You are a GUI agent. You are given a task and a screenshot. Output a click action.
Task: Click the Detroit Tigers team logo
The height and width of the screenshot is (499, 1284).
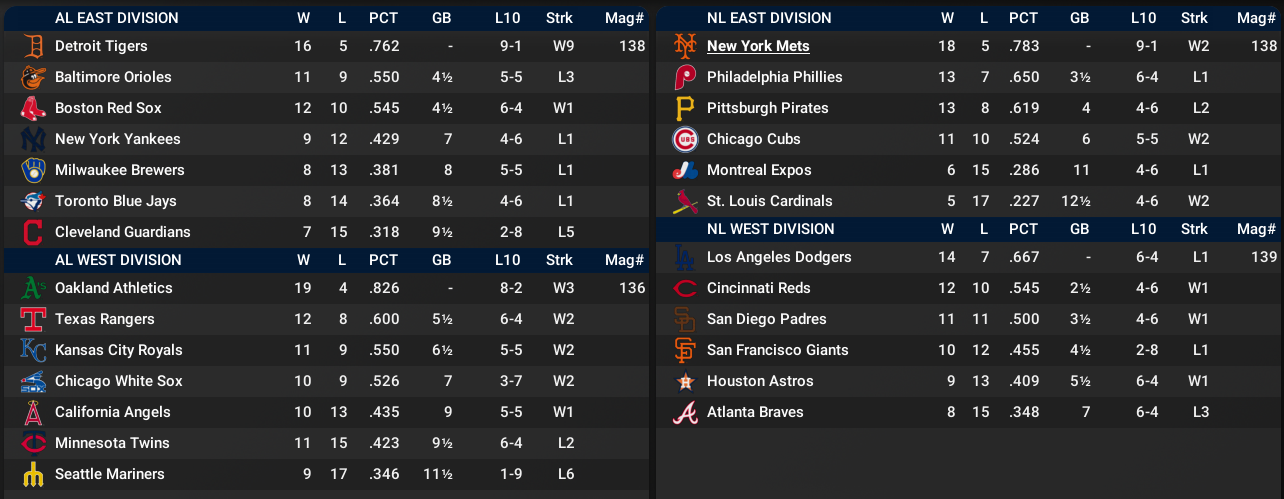(x=33, y=46)
